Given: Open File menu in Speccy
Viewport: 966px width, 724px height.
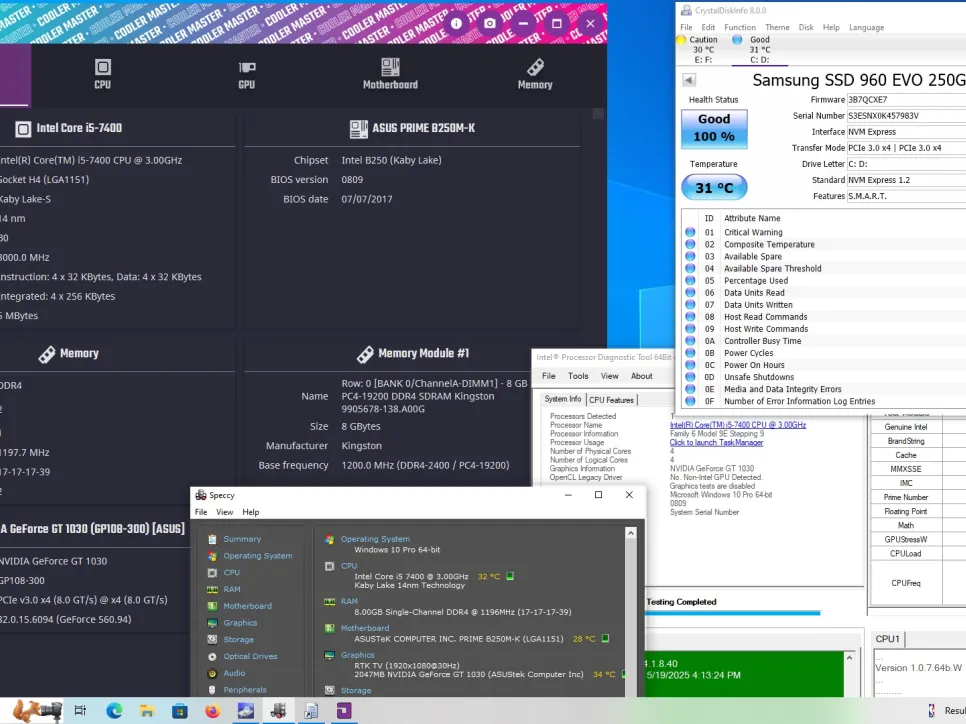Looking at the screenshot, I should tap(201, 512).
